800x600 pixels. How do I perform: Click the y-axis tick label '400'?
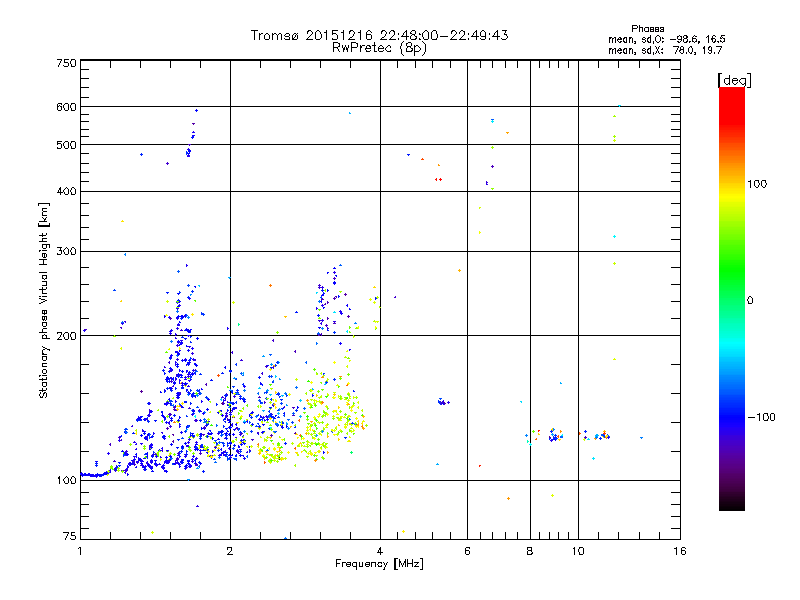coord(66,192)
